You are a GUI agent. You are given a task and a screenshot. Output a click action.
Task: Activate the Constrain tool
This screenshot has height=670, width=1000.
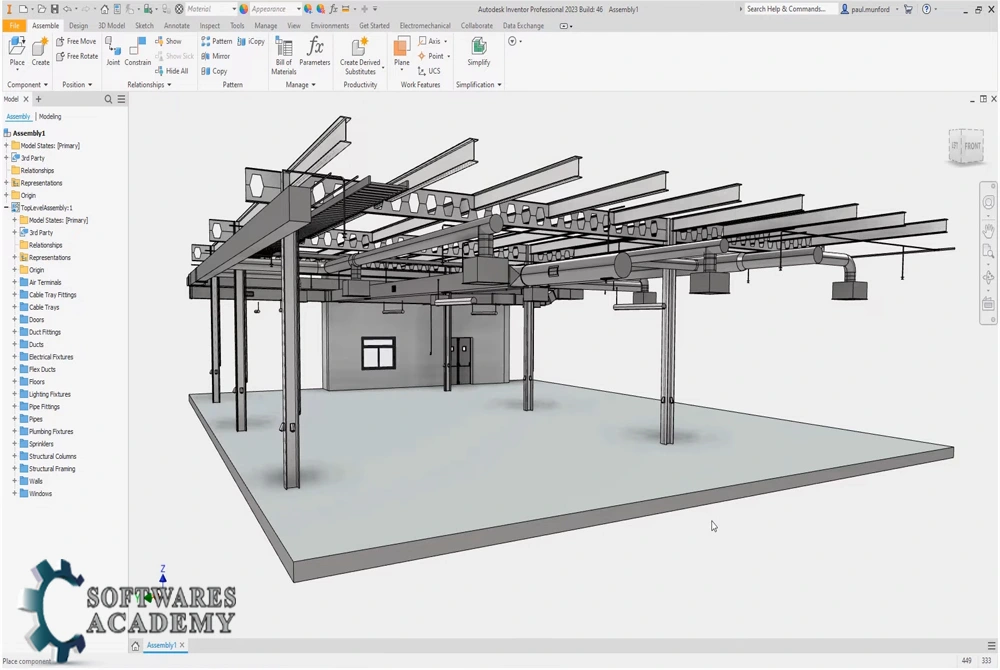(138, 51)
